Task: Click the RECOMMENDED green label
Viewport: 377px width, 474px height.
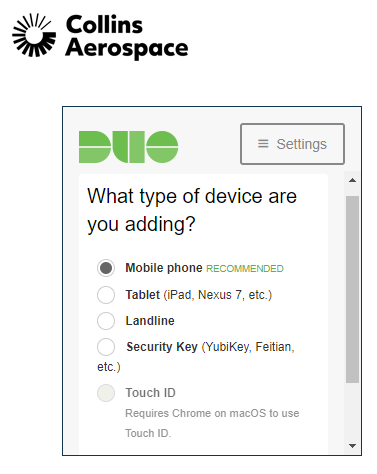Action: [x=245, y=269]
